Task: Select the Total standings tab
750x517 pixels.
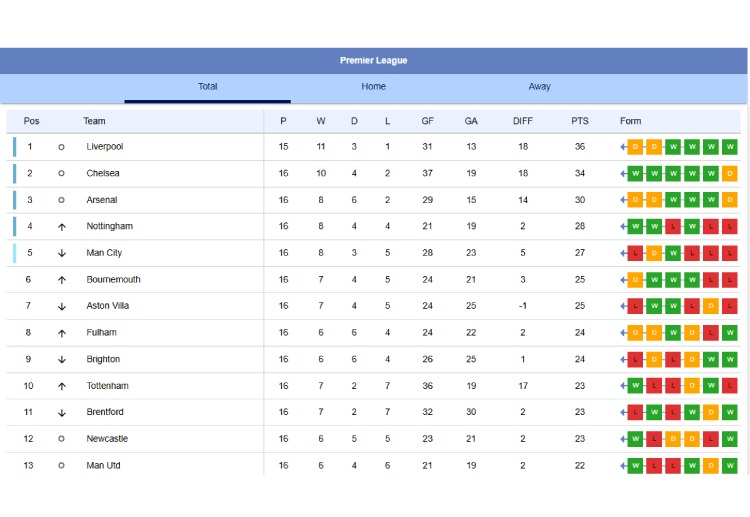Action: 207,87
